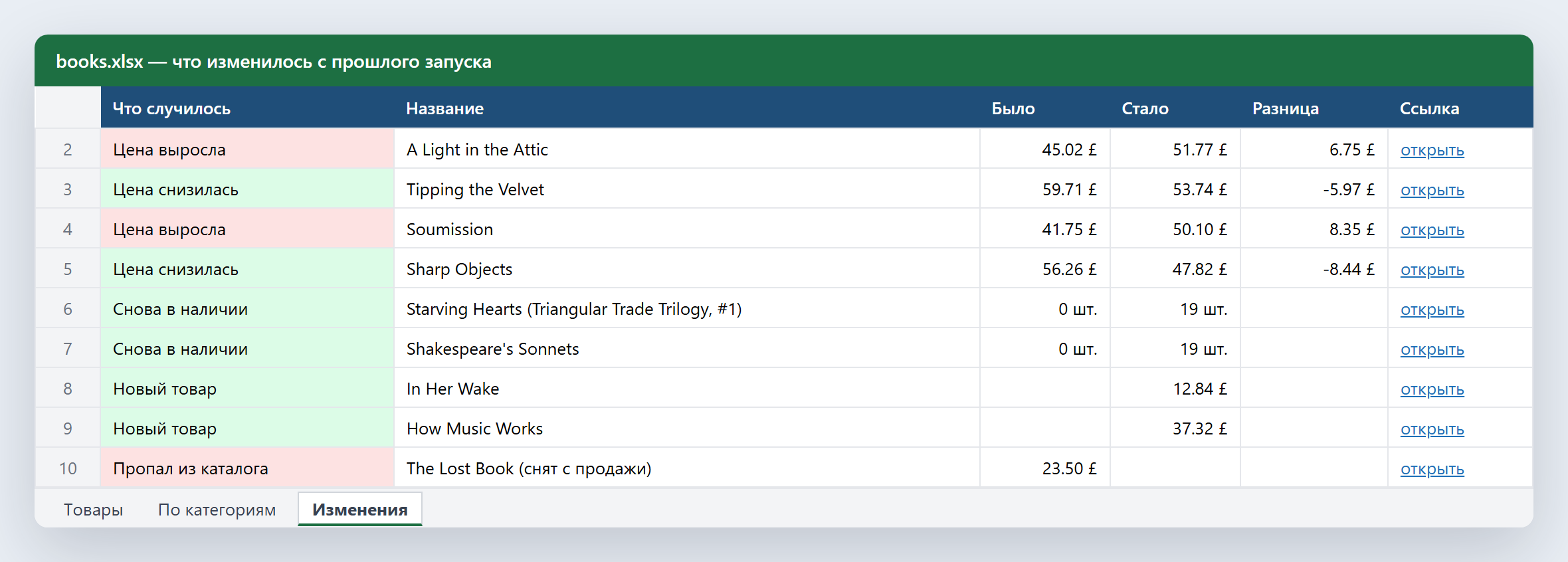This screenshot has width=1568, height=562.
Task: Select the Пропал из каталога cell
Action: (x=247, y=468)
